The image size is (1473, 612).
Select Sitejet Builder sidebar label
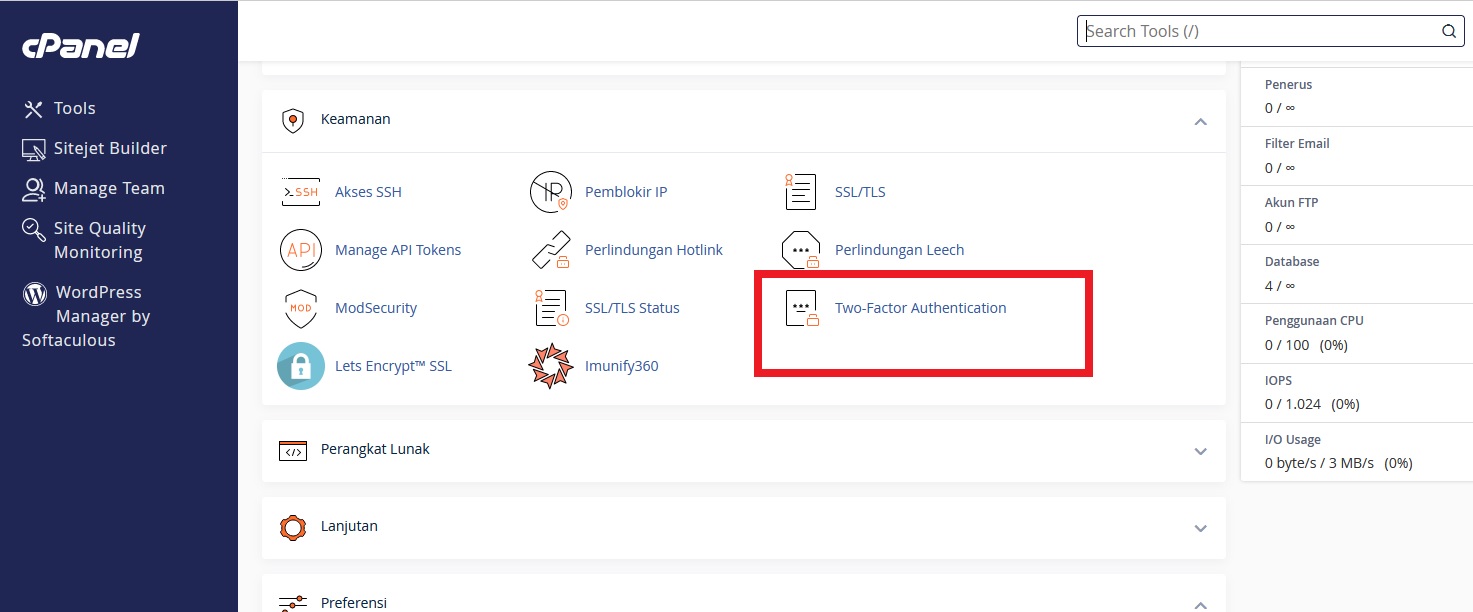tap(110, 148)
